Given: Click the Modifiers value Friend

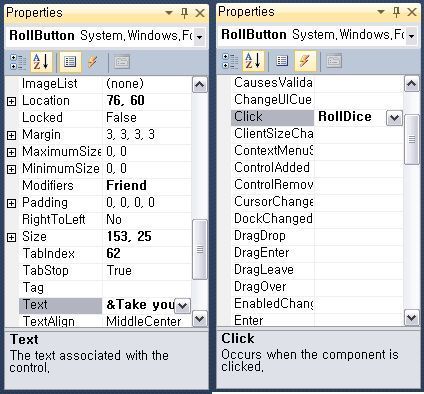Looking at the screenshot, I should [126, 186].
